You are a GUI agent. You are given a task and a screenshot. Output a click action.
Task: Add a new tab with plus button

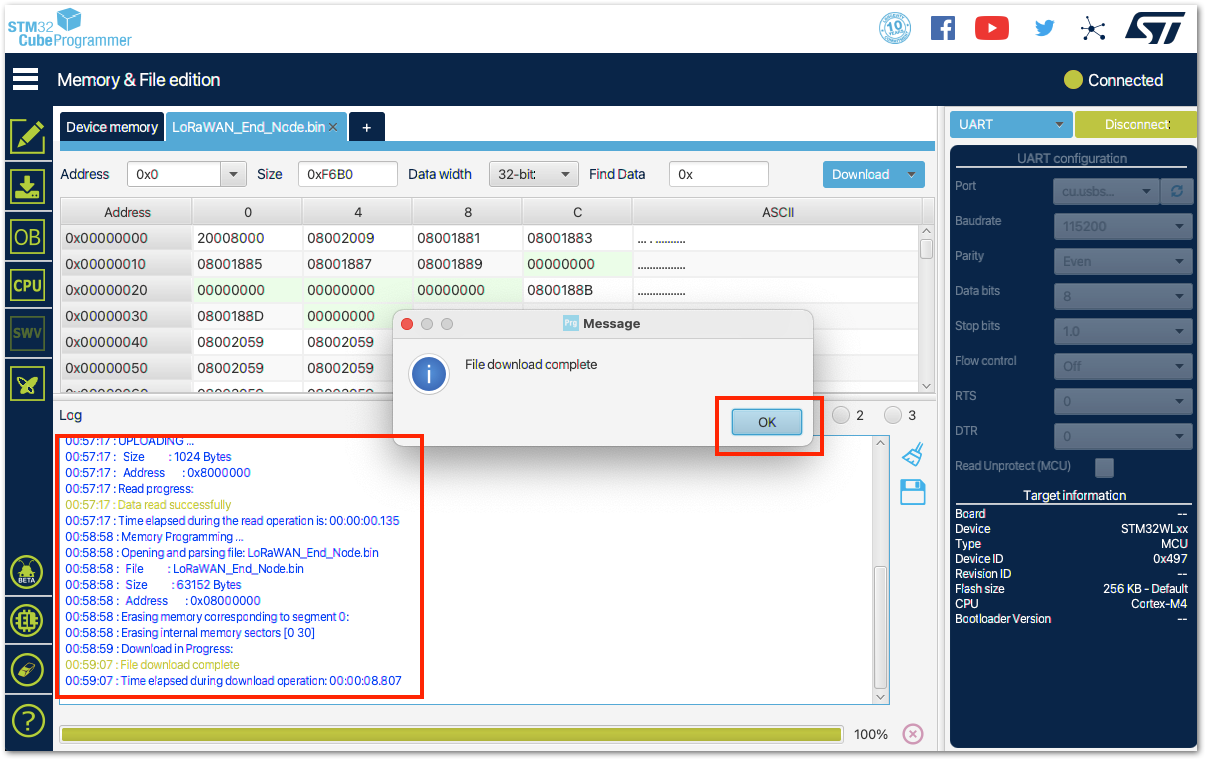(x=366, y=127)
